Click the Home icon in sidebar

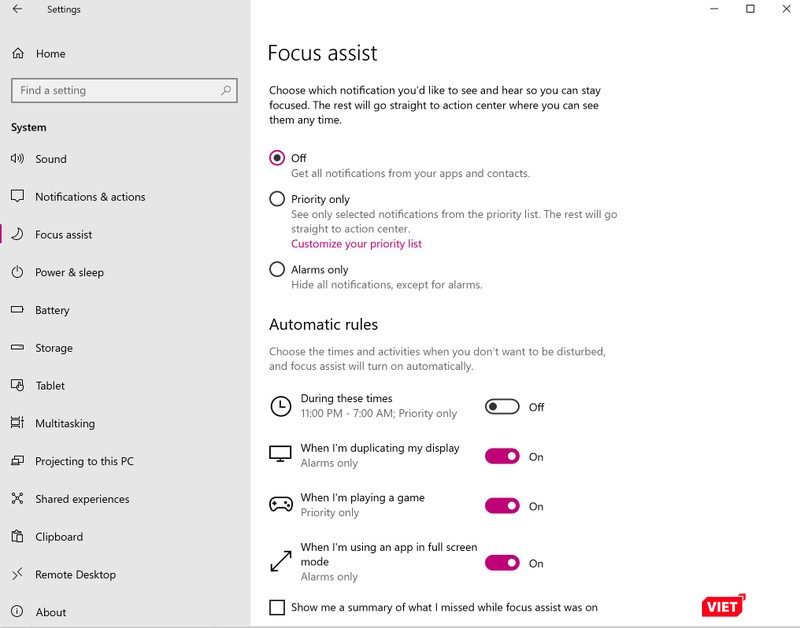pyautogui.click(x=17, y=54)
